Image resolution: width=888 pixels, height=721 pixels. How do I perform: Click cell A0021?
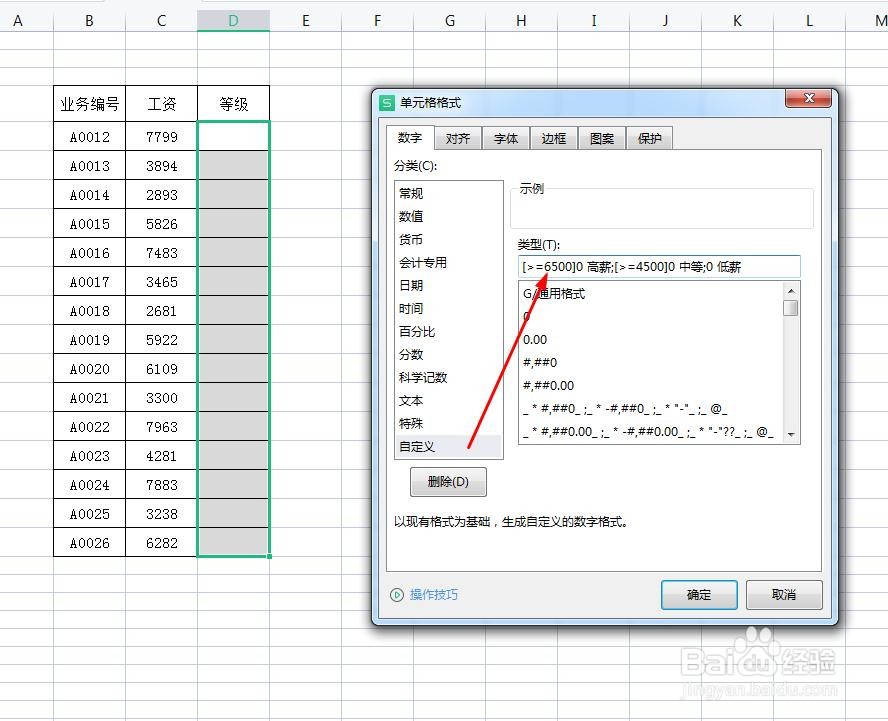click(89, 398)
